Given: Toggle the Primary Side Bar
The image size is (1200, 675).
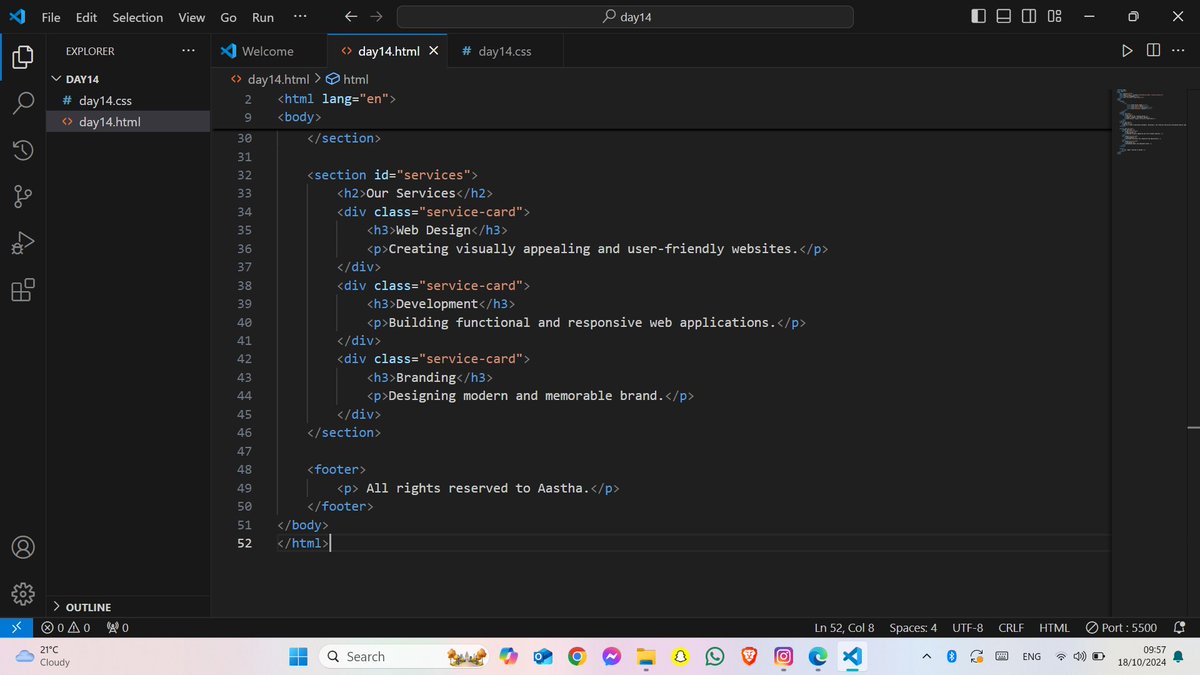Looking at the screenshot, I should tap(978, 17).
